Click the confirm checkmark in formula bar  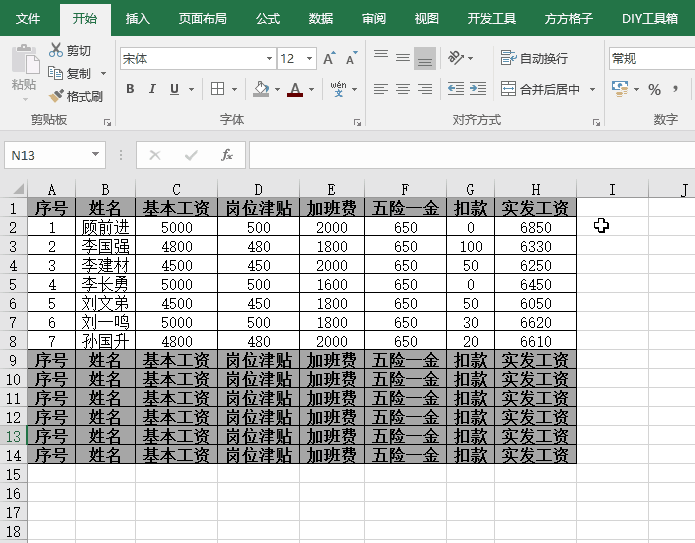pyautogui.click(x=191, y=155)
